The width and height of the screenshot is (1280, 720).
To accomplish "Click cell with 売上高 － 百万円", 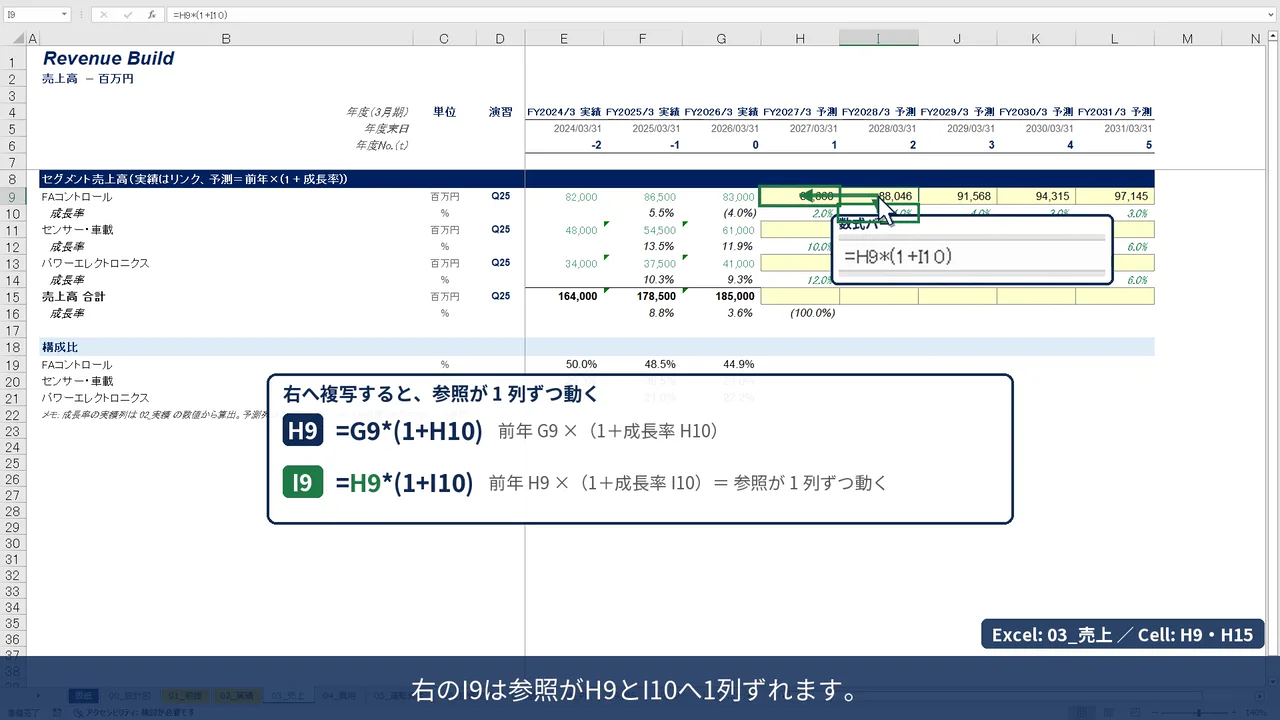I will click(x=88, y=78).
